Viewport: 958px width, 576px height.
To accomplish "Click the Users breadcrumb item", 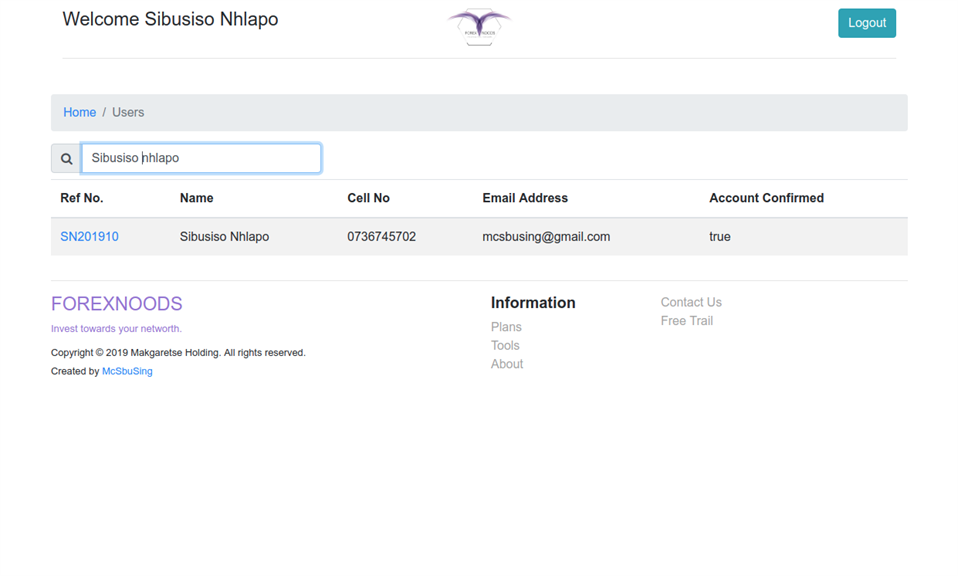I will tap(128, 112).
